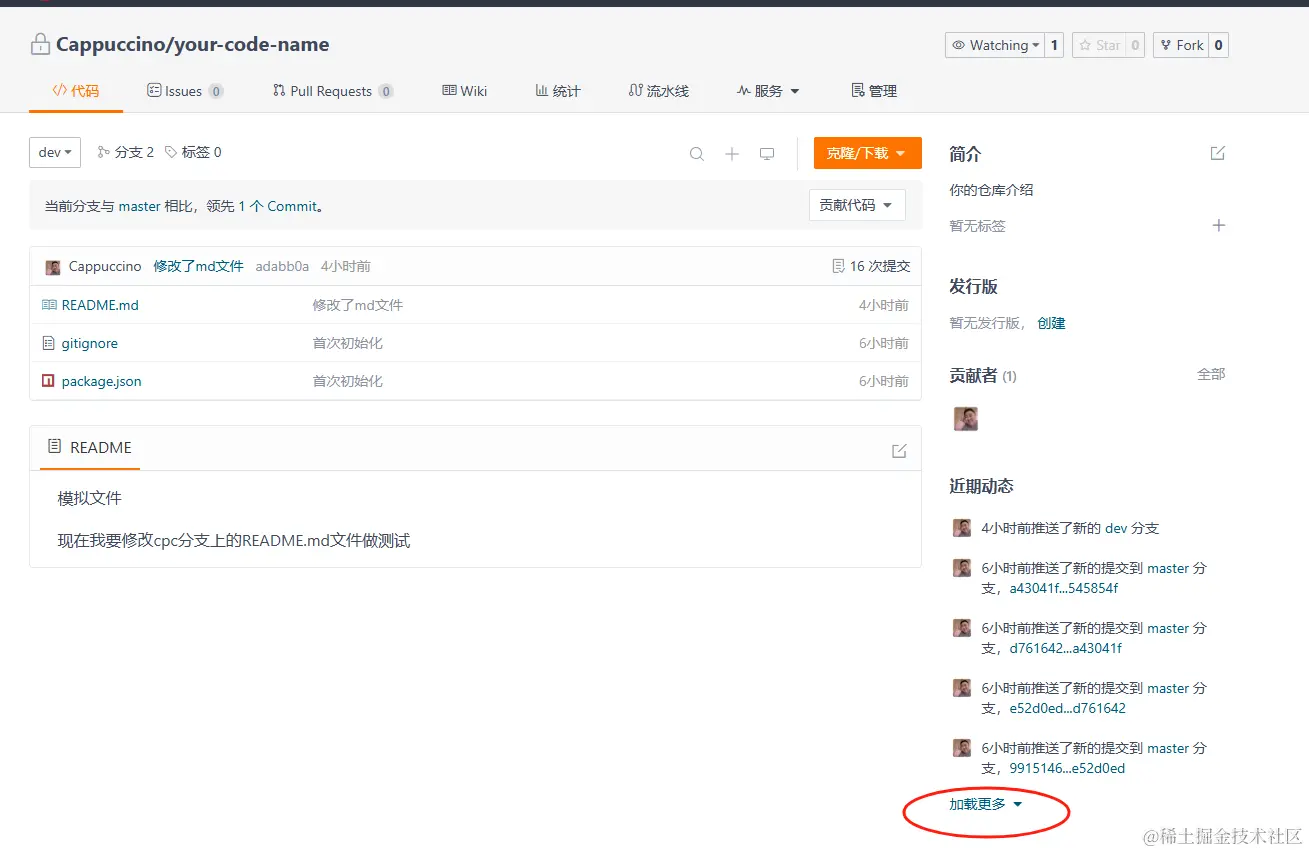This screenshot has width=1309, height=853.
Task: Click the Fork count of 0
Action: click(1219, 45)
